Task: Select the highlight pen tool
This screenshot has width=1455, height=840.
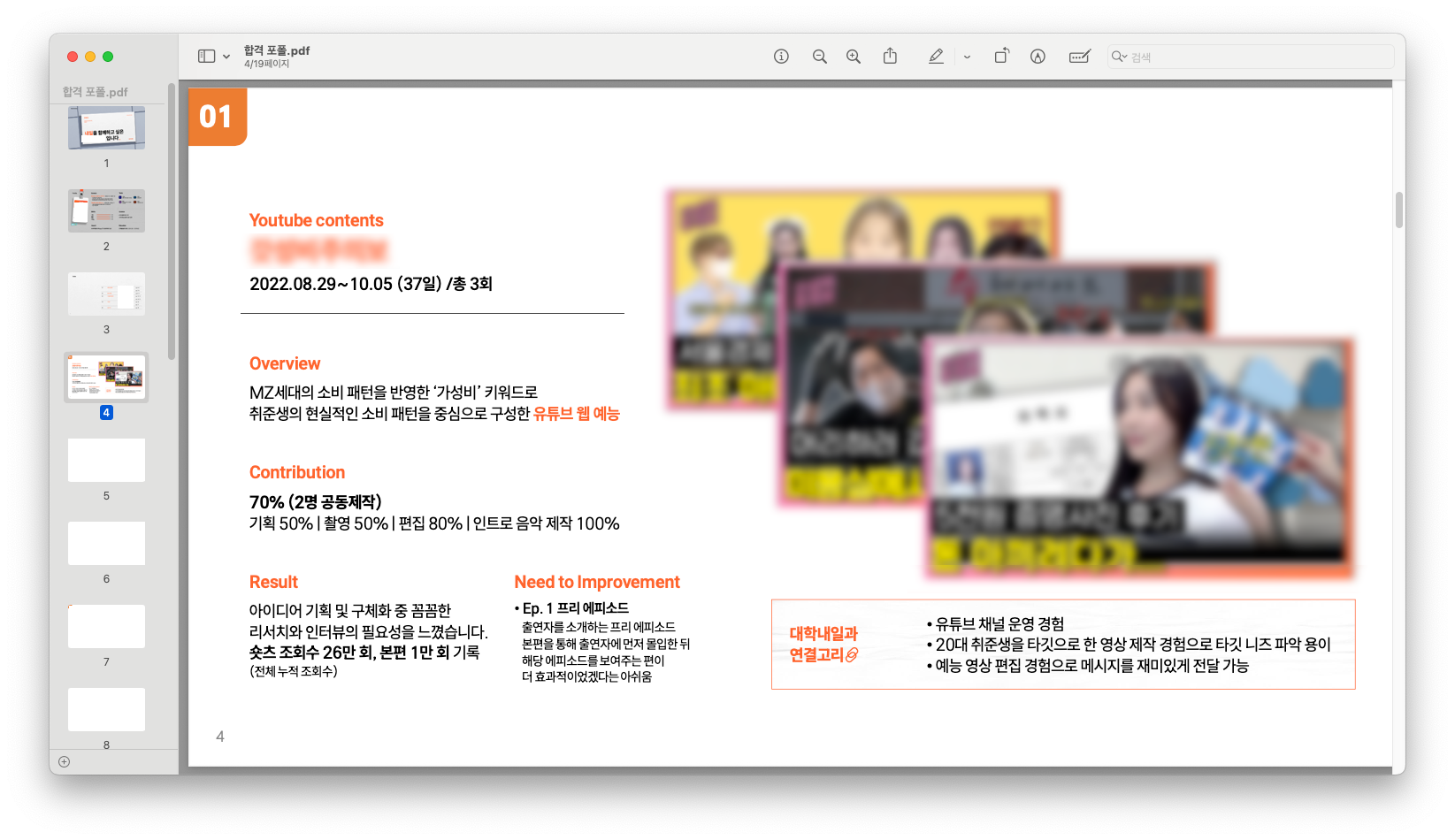Action: (x=936, y=57)
